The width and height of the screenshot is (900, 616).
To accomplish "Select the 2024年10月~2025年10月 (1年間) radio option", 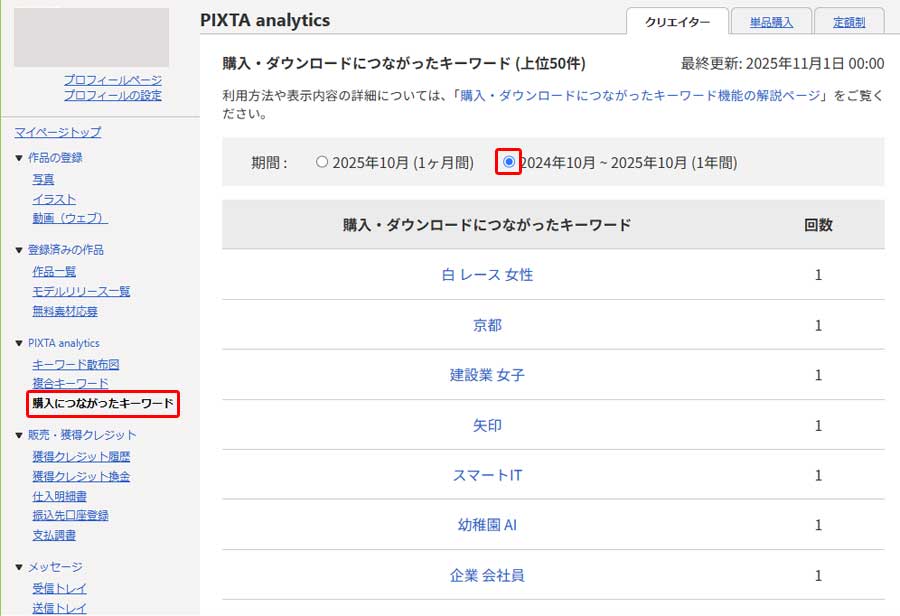I will click(x=509, y=162).
